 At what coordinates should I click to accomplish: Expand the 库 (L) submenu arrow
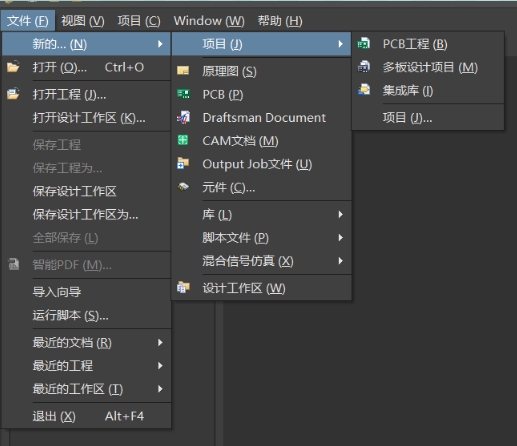pyautogui.click(x=340, y=214)
